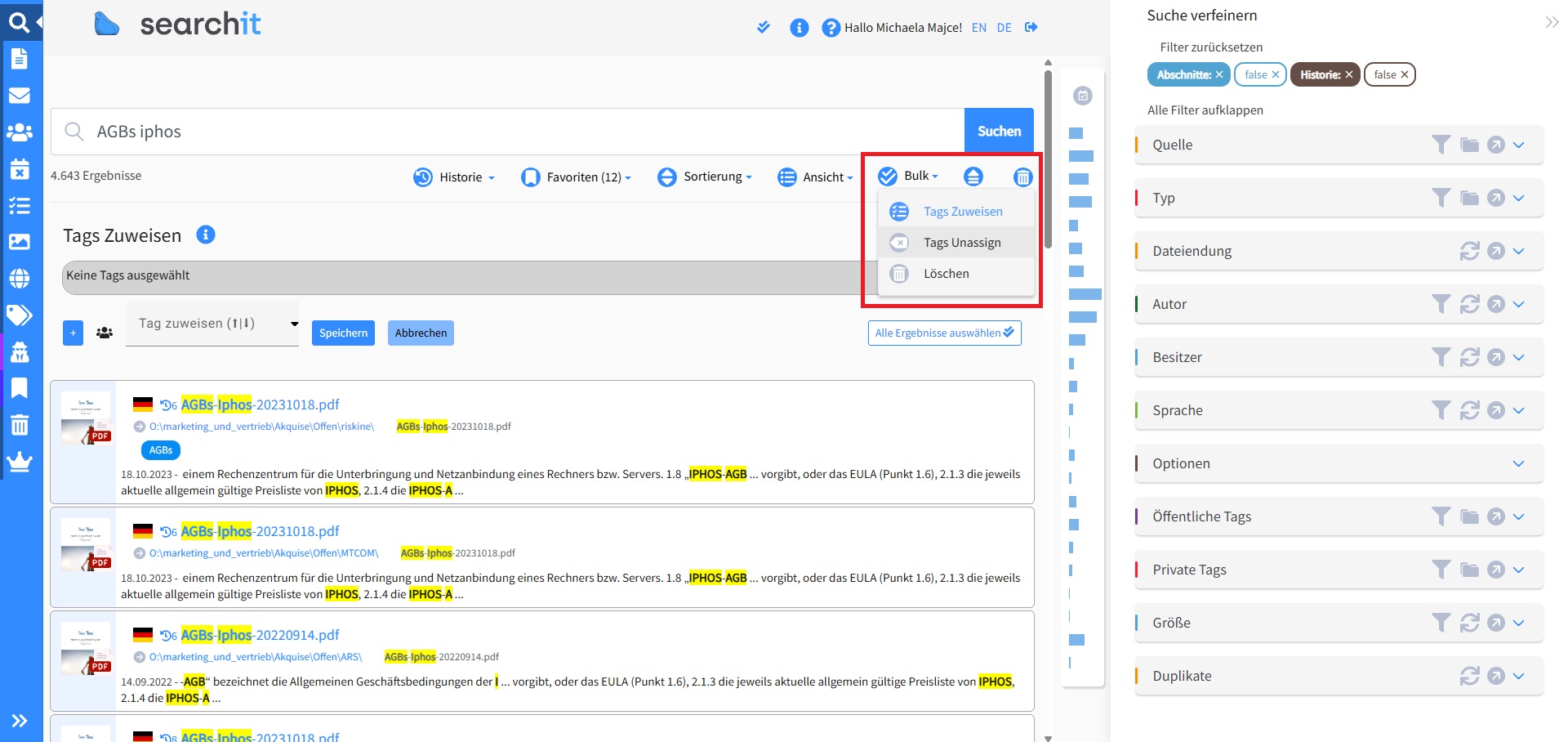Open the bookmark icon in left sidebar
1568x742 pixels.
pos(20,387)
